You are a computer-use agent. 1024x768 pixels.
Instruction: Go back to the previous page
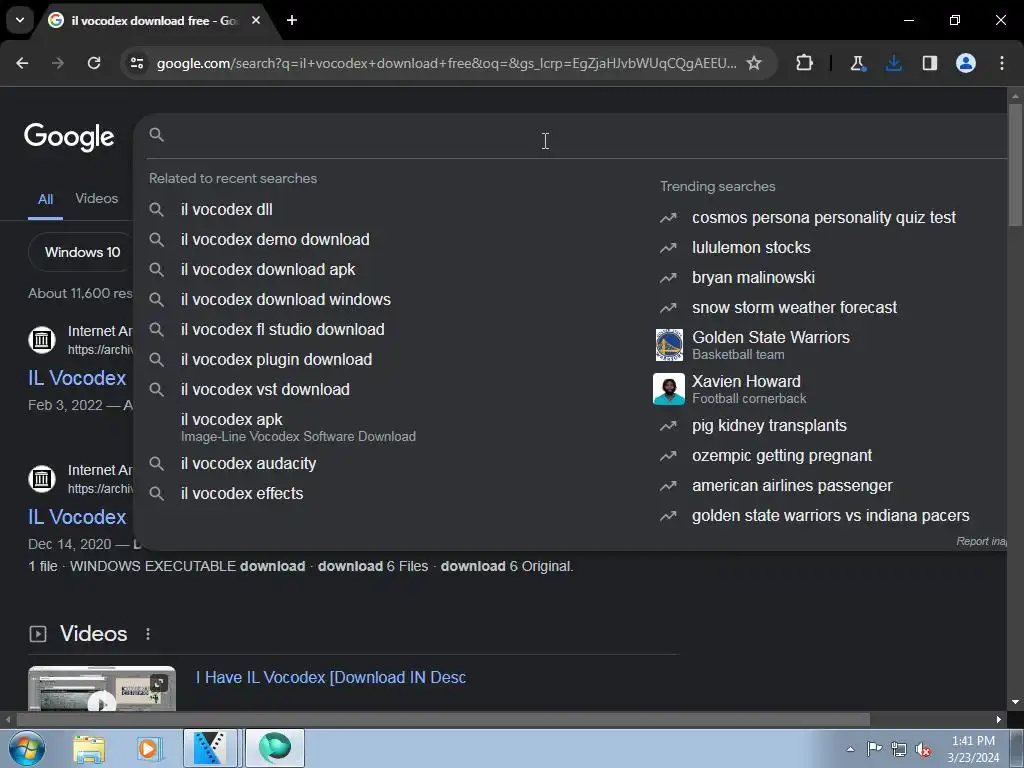[x=22, y=63]
